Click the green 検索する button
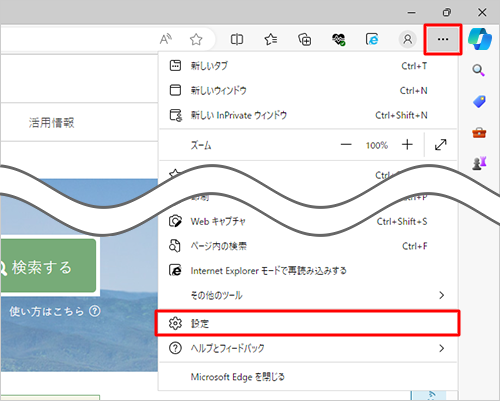 48,266
